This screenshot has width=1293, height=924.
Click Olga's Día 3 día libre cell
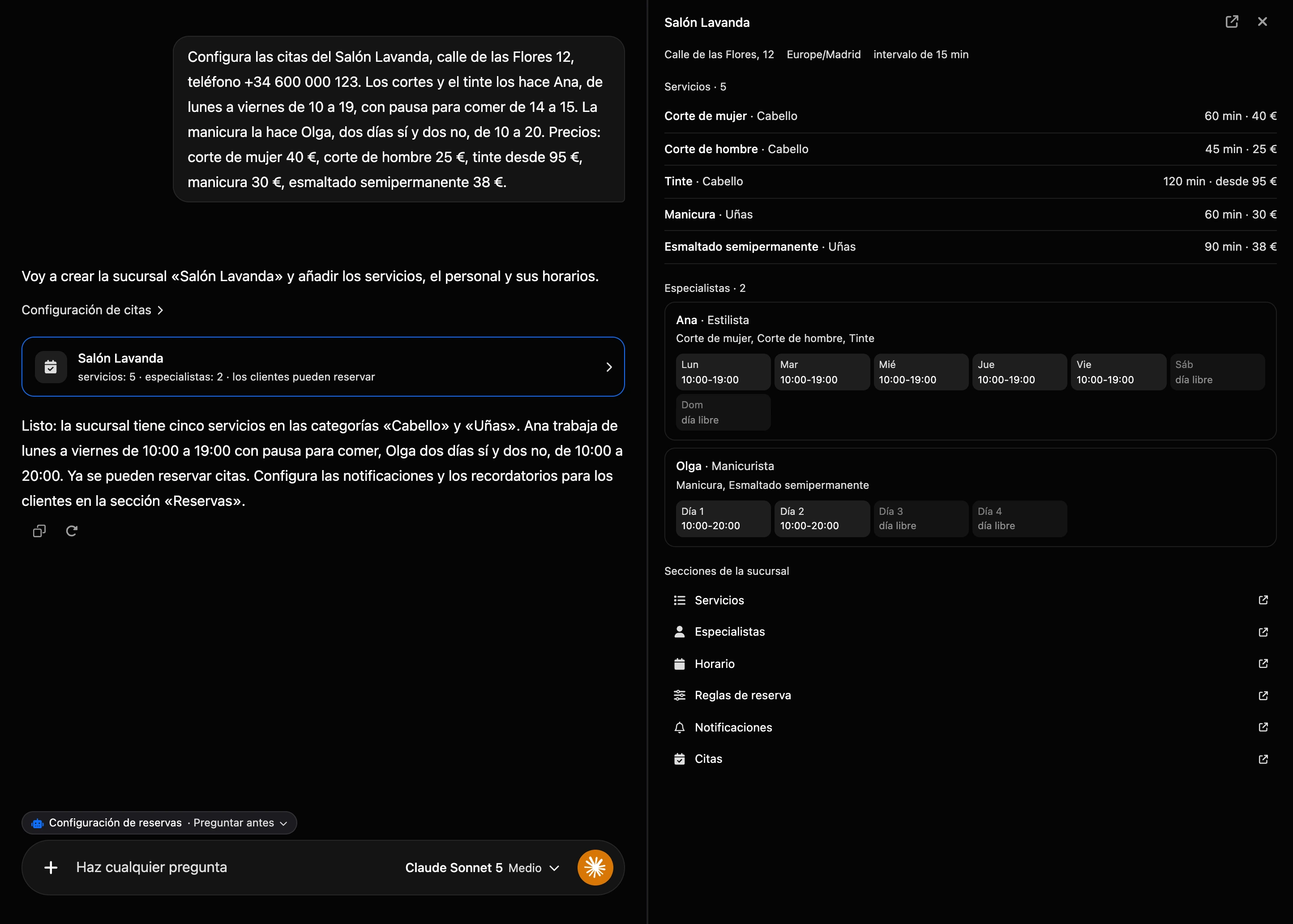click(921, 519)
